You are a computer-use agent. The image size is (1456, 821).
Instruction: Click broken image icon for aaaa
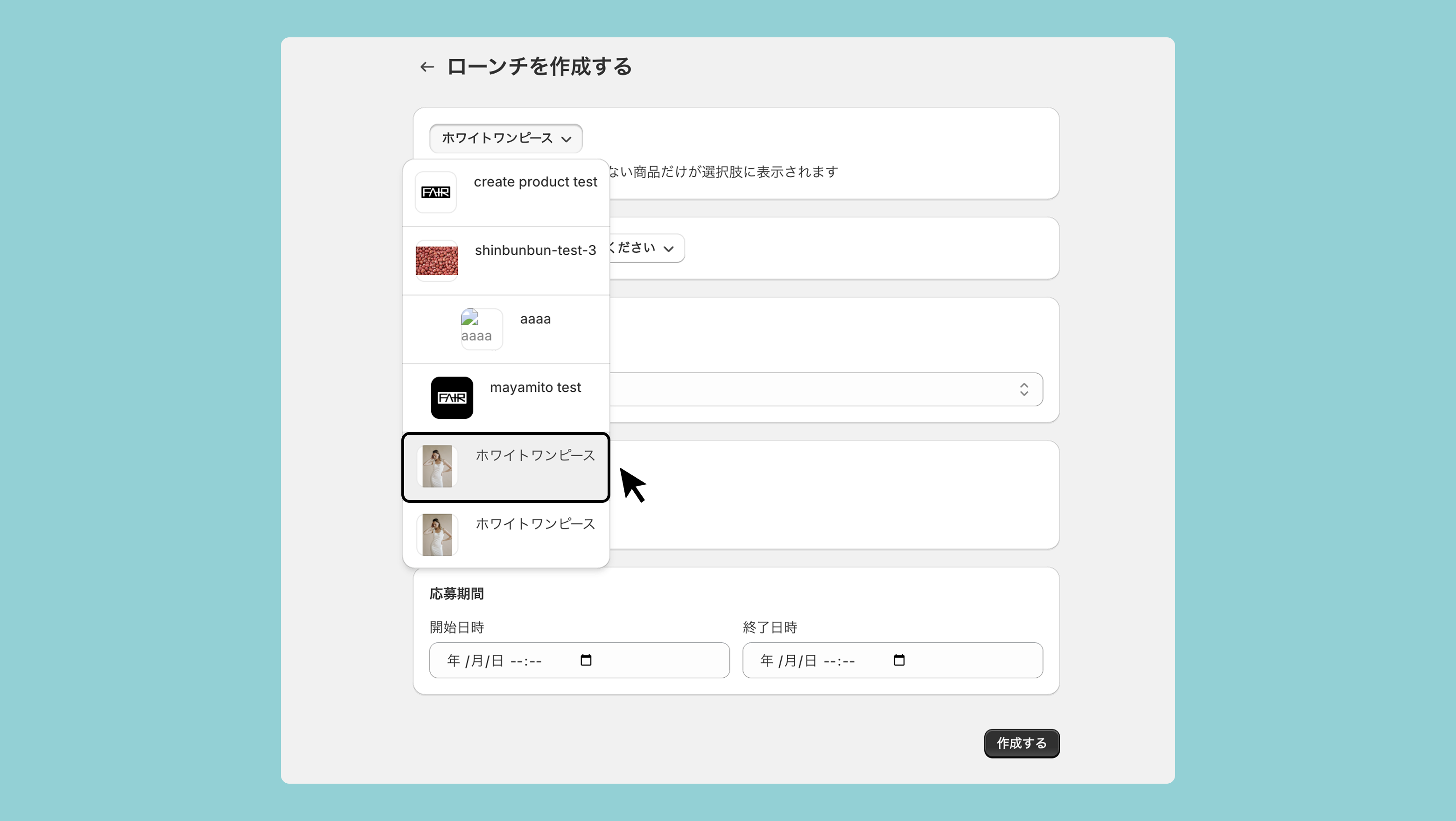469,318
